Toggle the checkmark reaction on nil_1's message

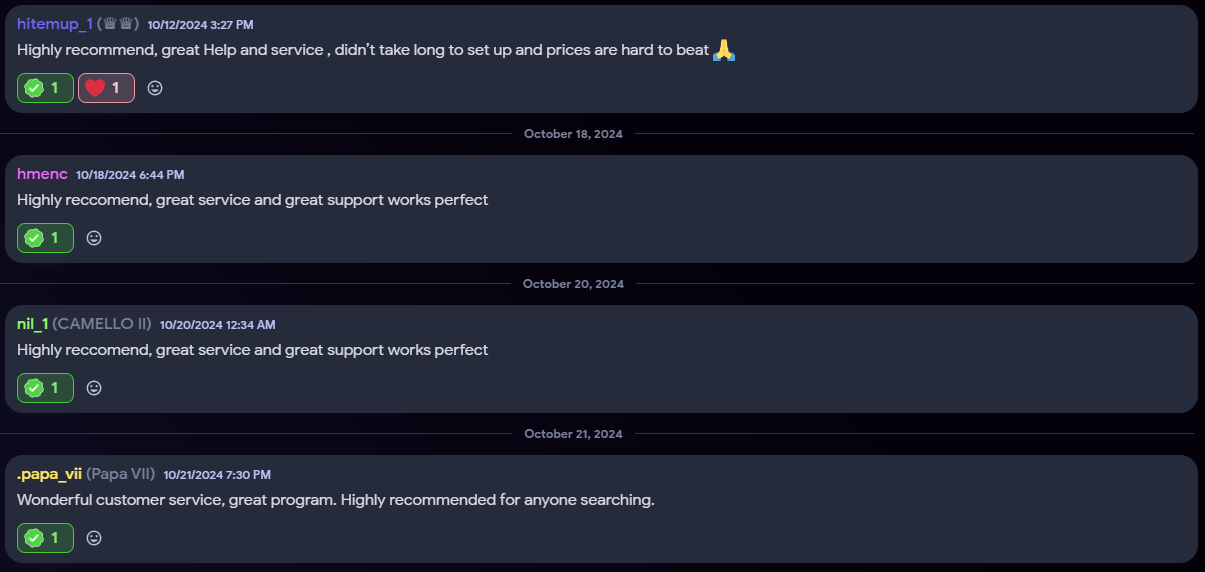pyautogui.click(x=45, y=388)
